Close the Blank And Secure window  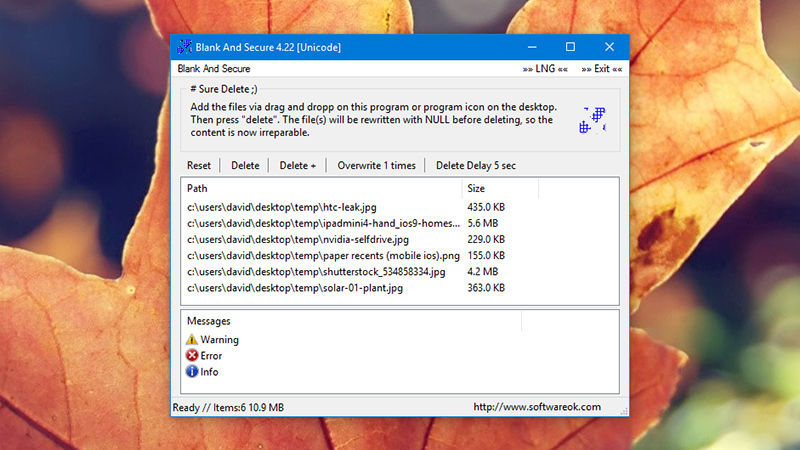click(x=609, y=47)
